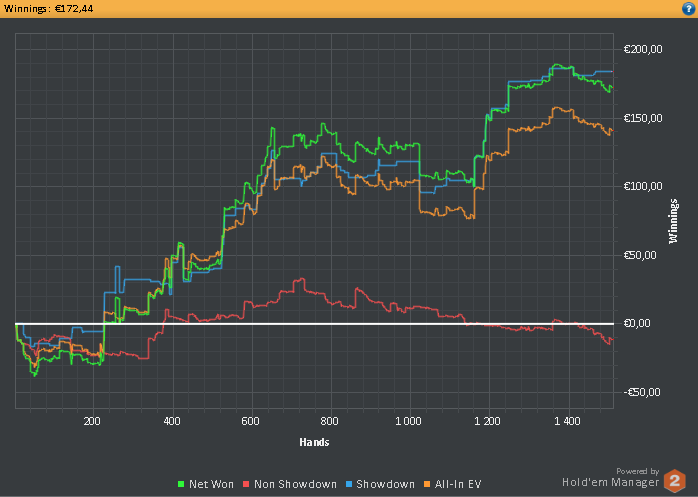Click the blue help question mark icon
This screenshot has width=698, height=497.
[x=688, y=8]
